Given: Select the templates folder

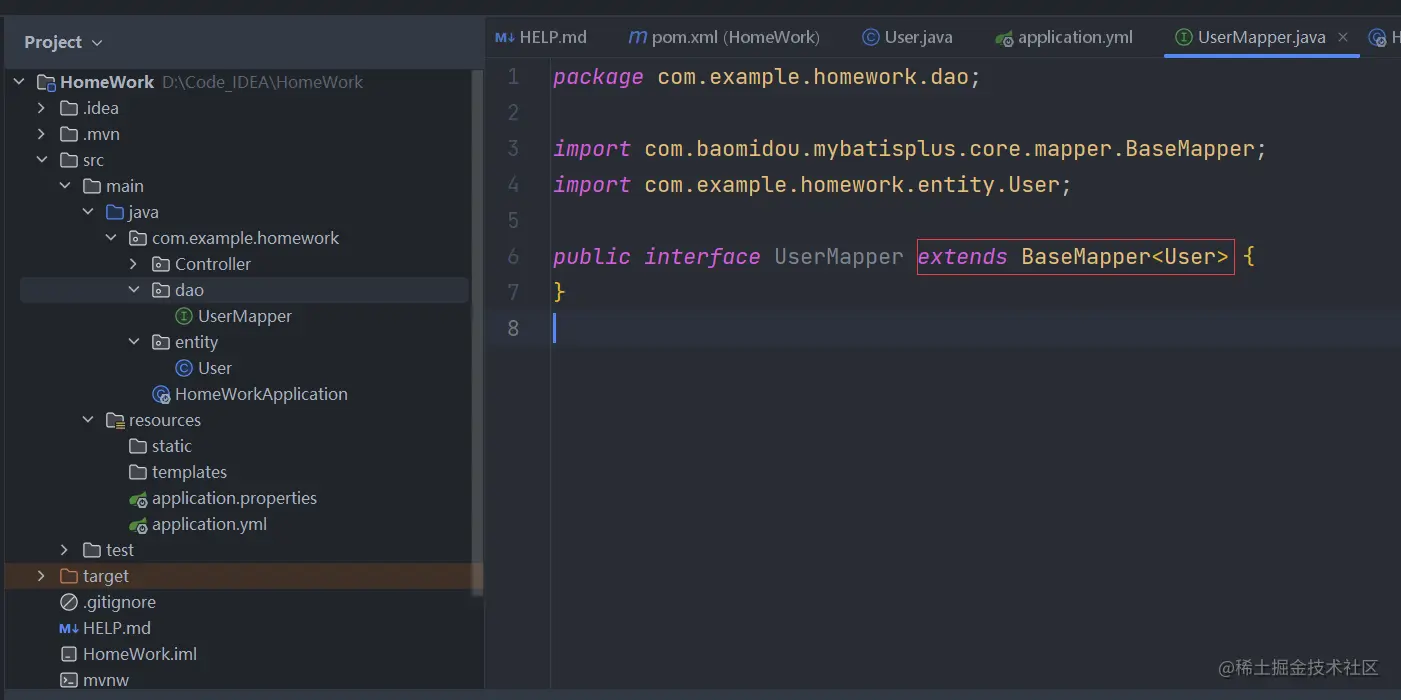Looking at the screenshot, I should tap(189, 472).
